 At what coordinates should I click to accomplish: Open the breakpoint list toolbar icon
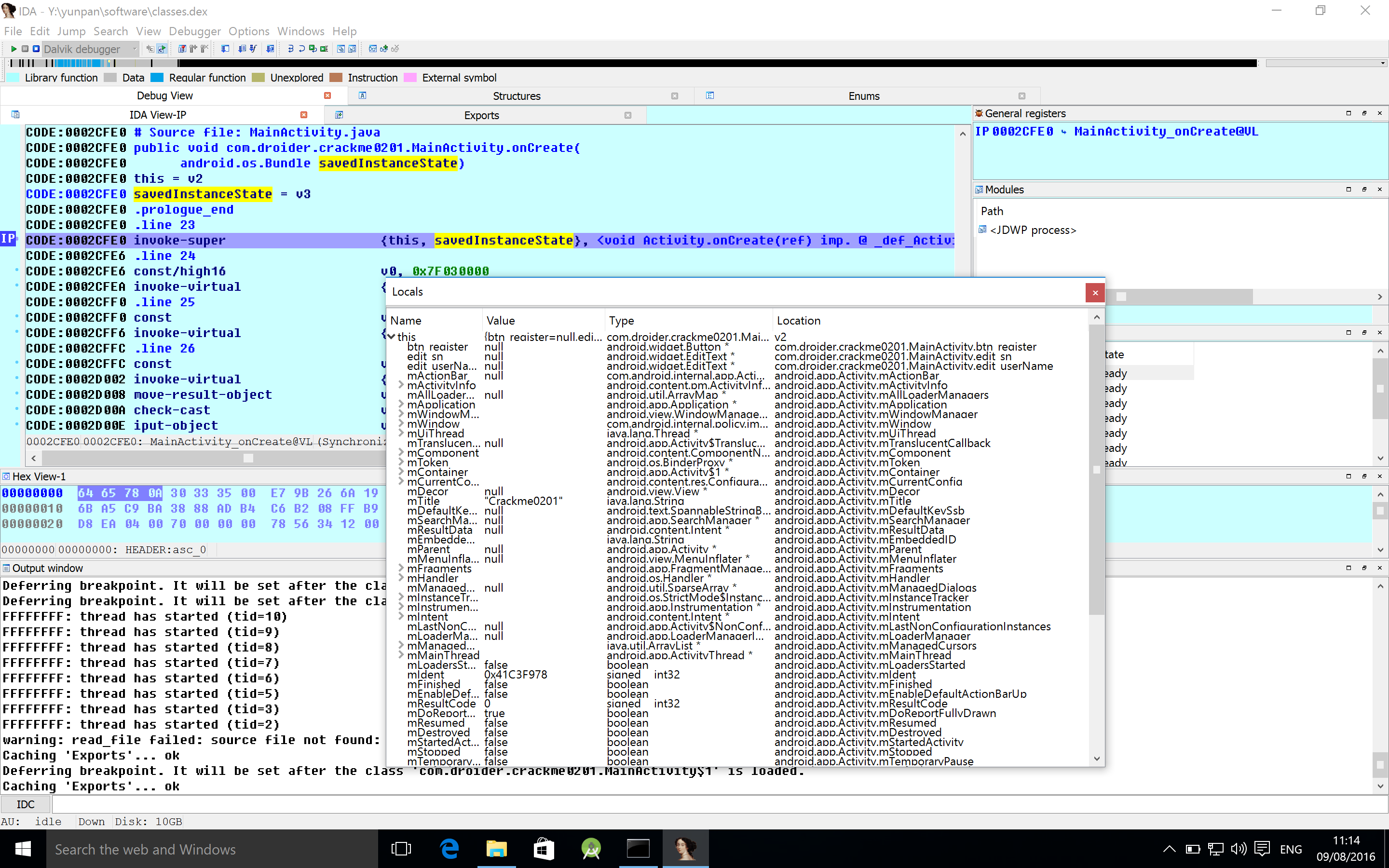pyautogui.click(x=182, y=49)
